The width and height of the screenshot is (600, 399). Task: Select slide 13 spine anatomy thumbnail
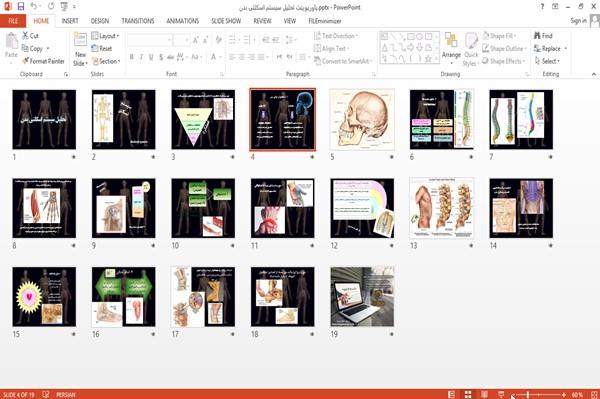pos(442,208)
